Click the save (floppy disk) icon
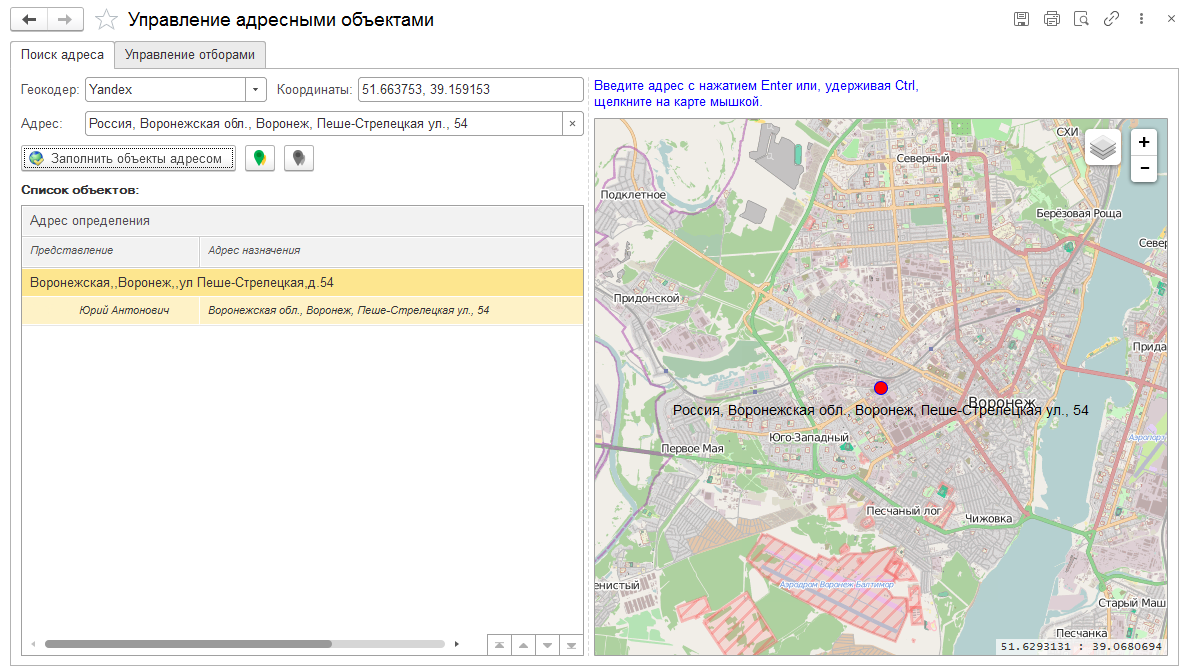Screen dimensions: 1188x672 pyautogui.click(x=1021, y=19)
